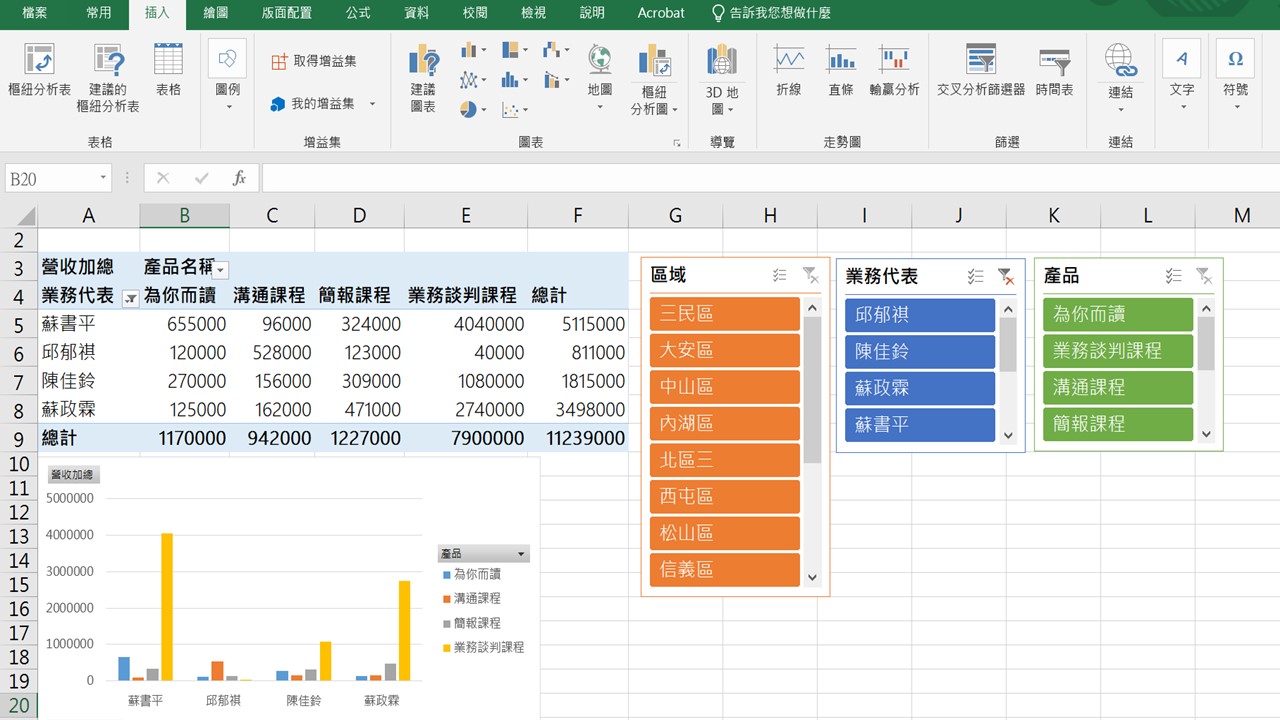Clear the filter on 業務代表 slicer
The height and width of the screenshot is (720, 1280).
coord(1006,277)
